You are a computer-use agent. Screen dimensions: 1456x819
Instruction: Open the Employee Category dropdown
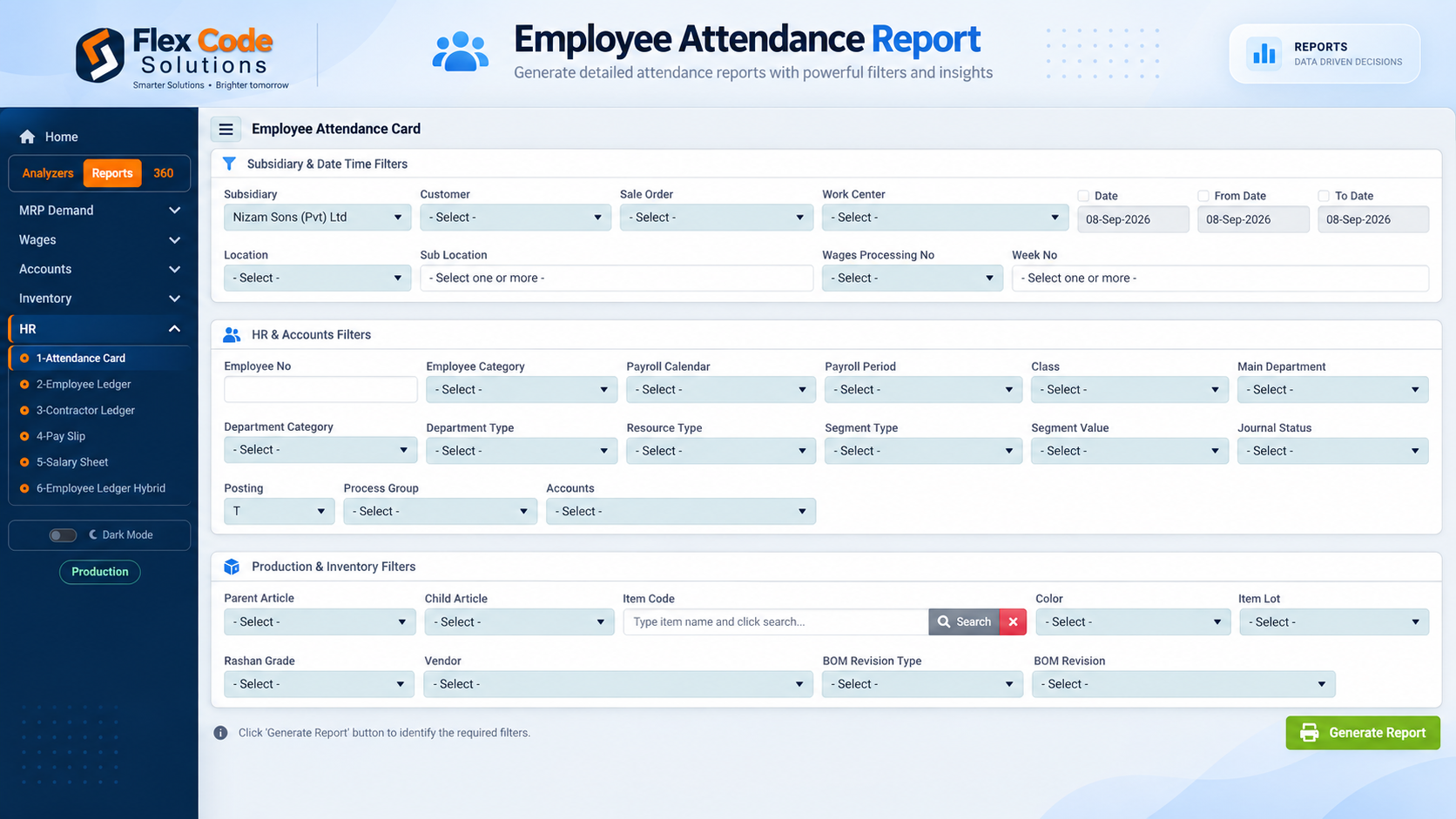521,390
